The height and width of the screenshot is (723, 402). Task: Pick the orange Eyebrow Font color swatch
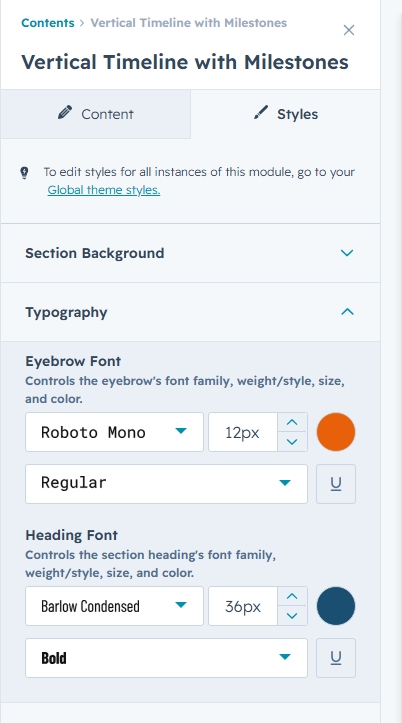[x=336, y=432]
